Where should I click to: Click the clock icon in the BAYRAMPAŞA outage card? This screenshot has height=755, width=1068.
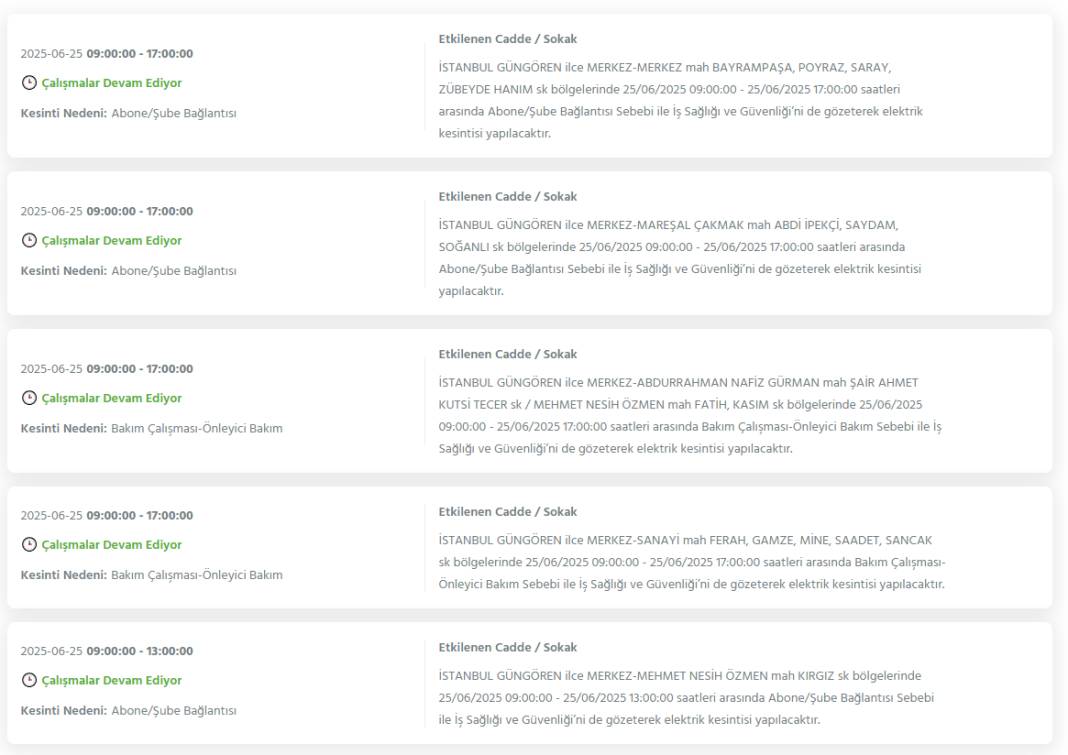pyautogui.click(x=29, y=83)
